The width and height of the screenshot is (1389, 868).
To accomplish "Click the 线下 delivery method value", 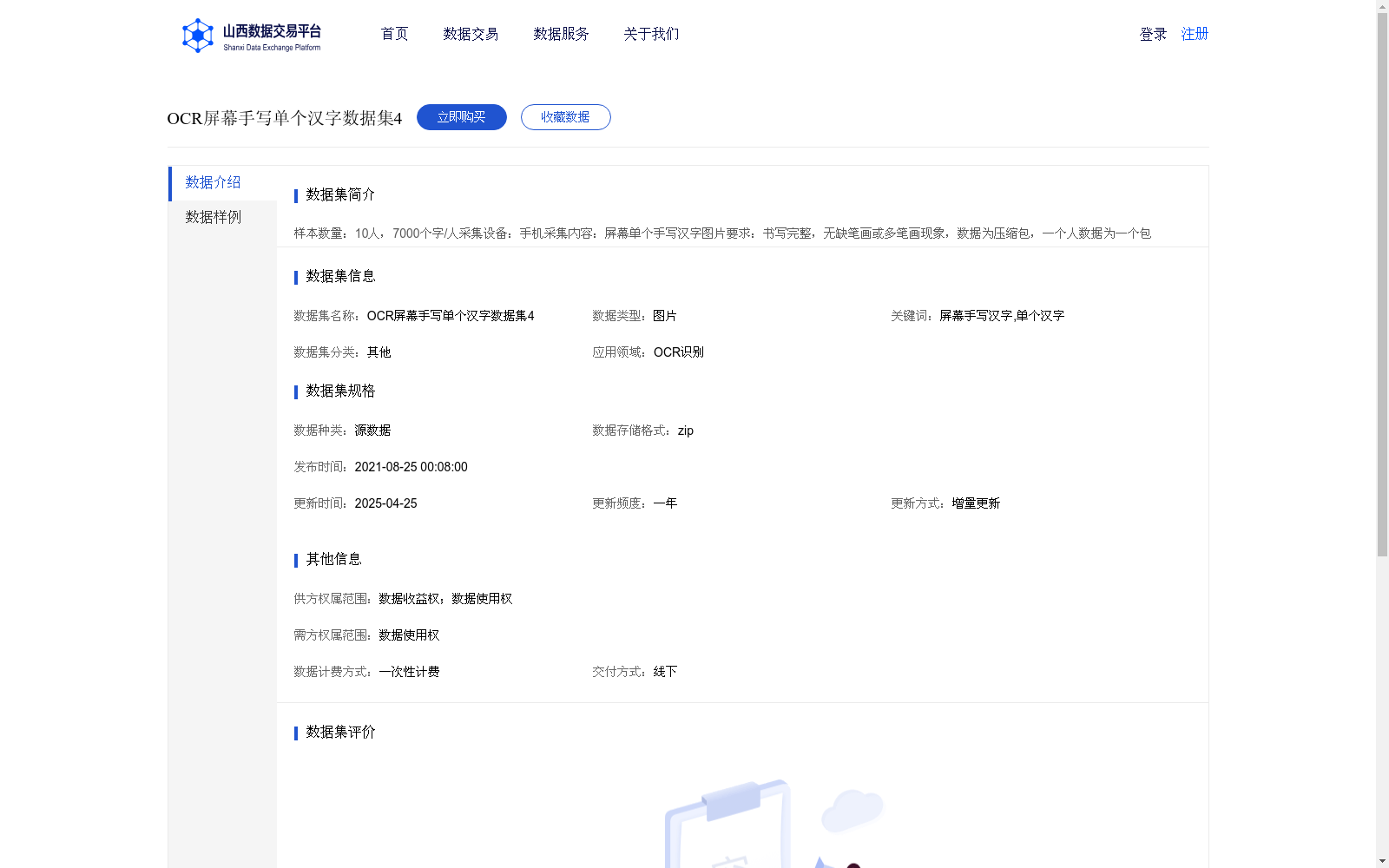I will 665,672.
